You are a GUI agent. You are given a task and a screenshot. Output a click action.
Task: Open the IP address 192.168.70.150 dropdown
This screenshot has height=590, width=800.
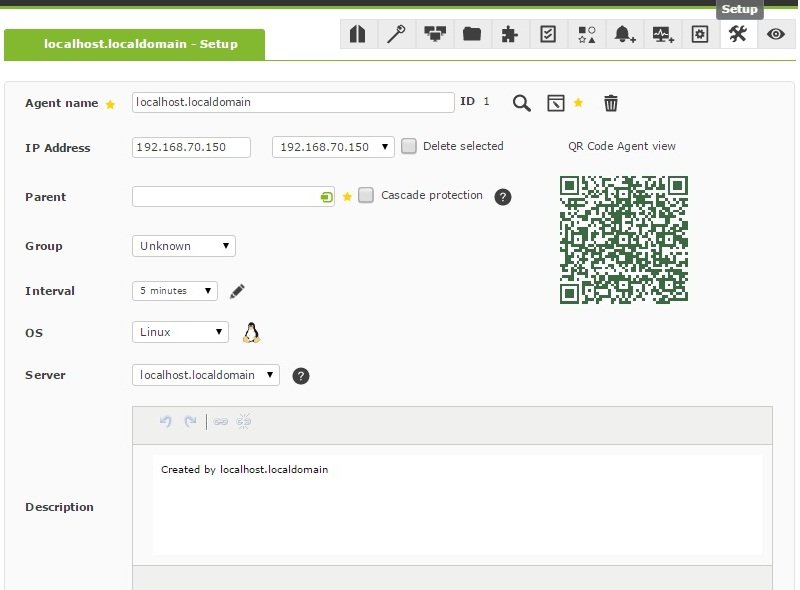click(333, 147)
